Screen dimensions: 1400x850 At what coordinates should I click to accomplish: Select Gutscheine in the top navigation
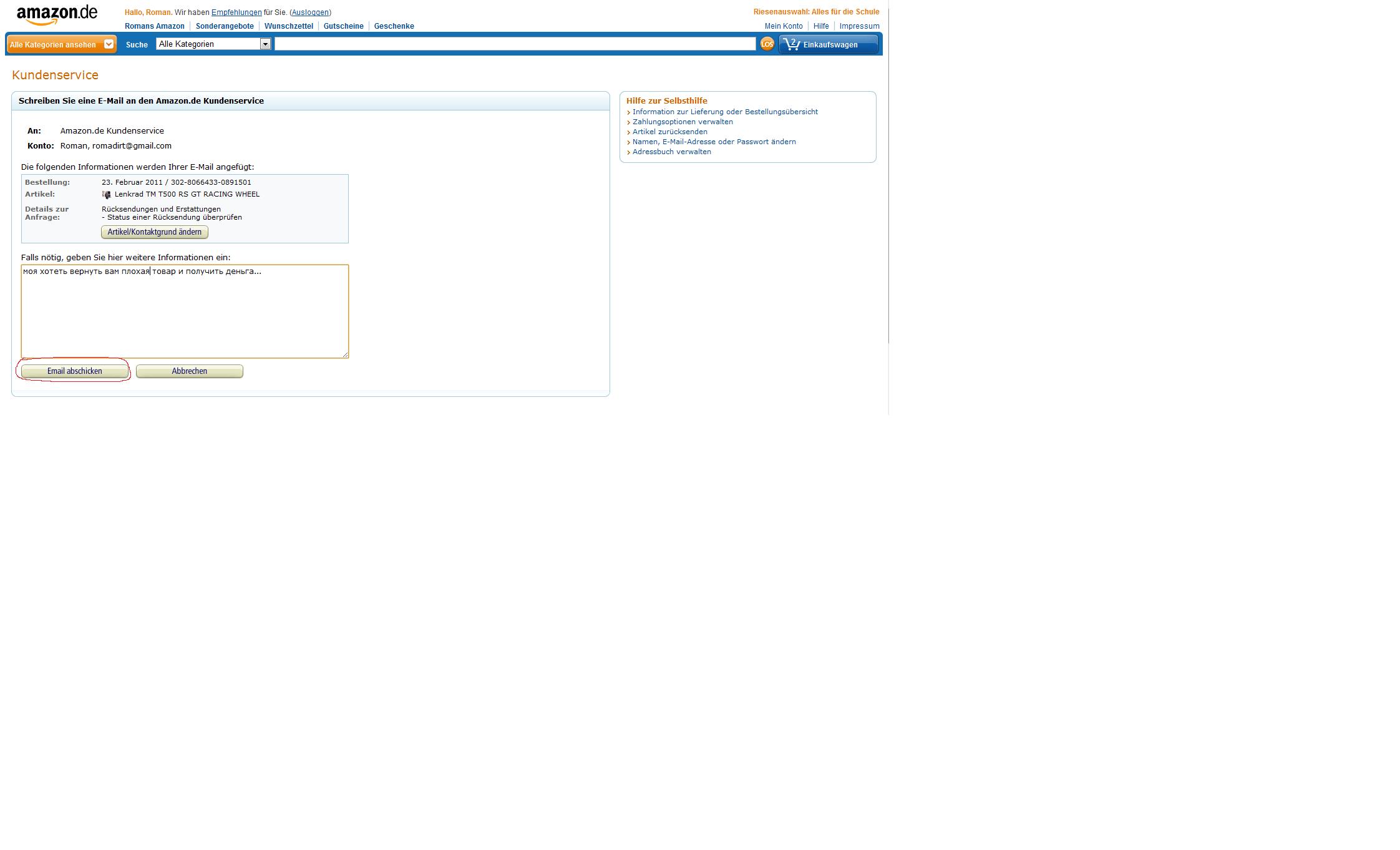click(344, 26)
